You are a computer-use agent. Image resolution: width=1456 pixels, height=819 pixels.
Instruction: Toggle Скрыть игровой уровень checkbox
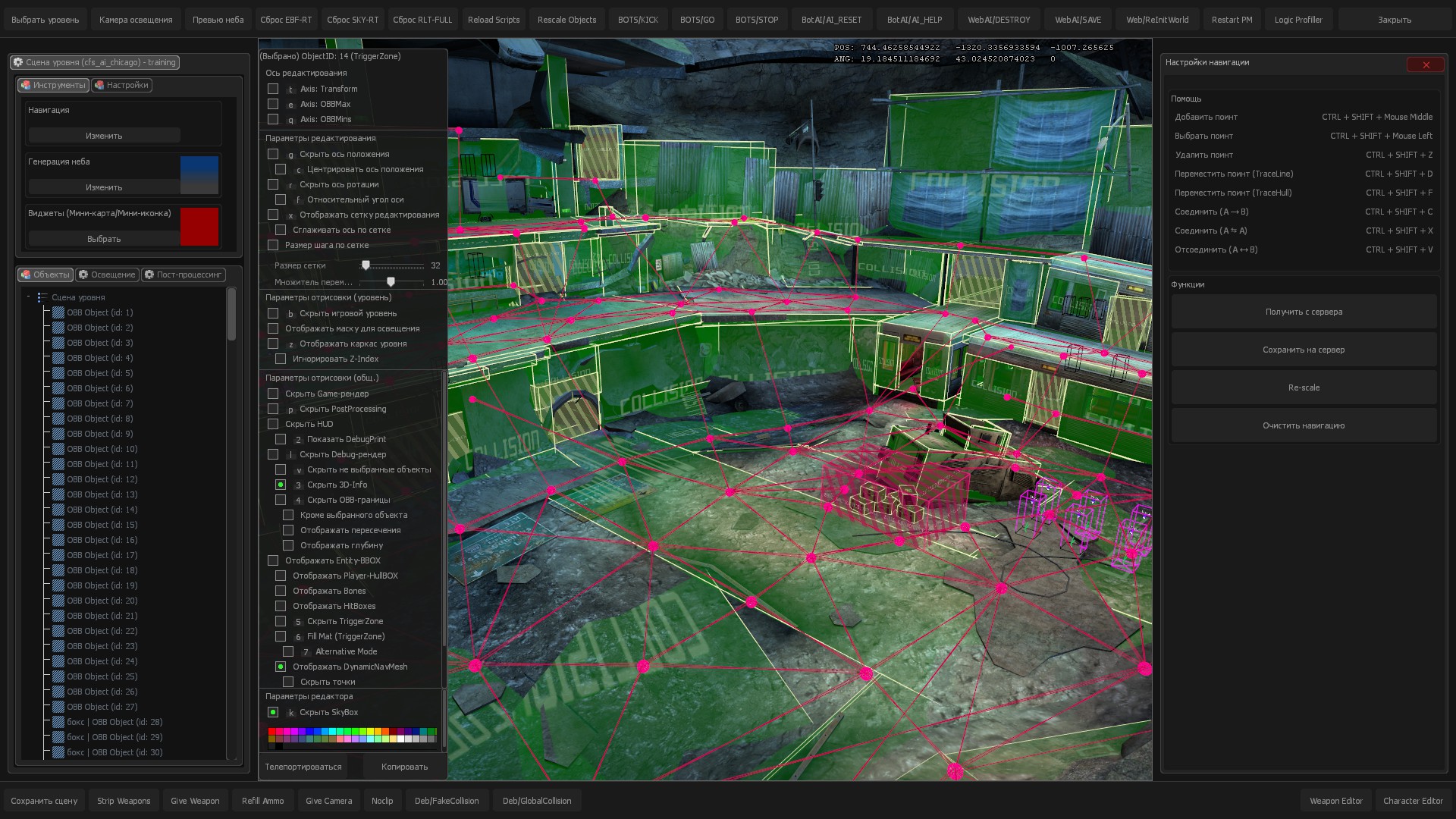tap(273, 313)
